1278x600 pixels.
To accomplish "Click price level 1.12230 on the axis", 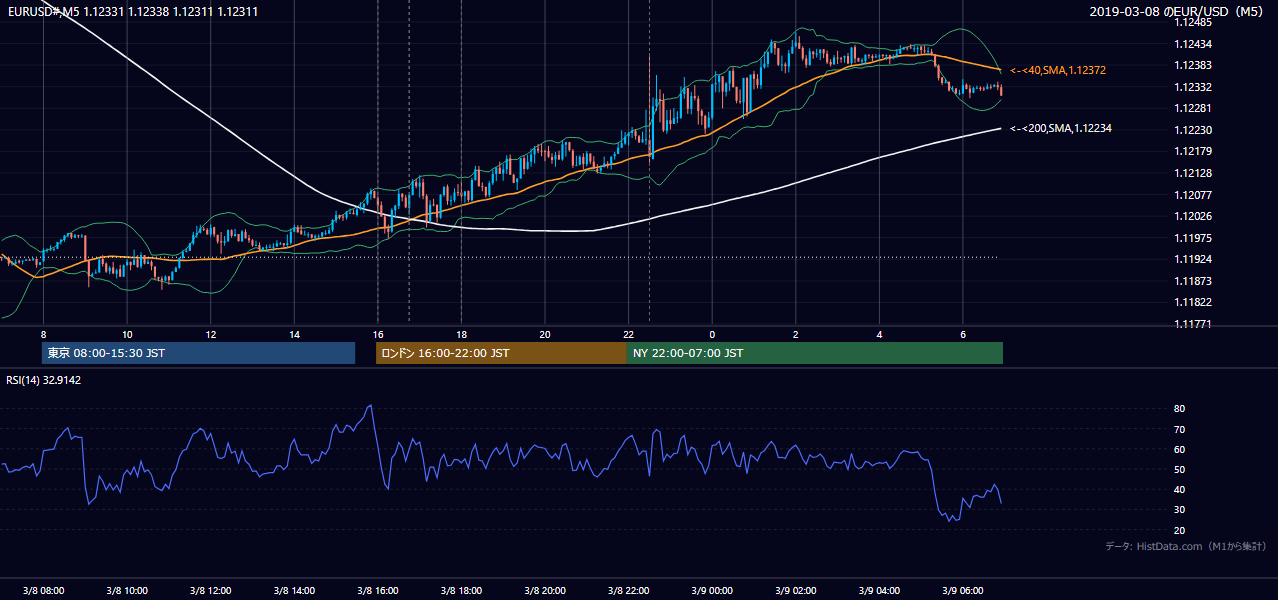I will (x=1194, y=130).
